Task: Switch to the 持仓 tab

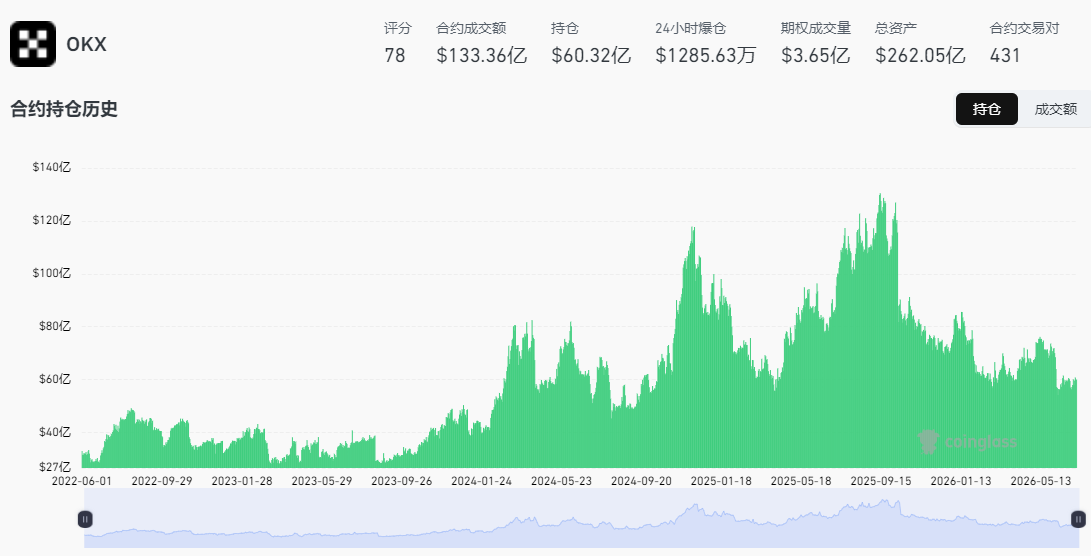Action: [987, 109]
